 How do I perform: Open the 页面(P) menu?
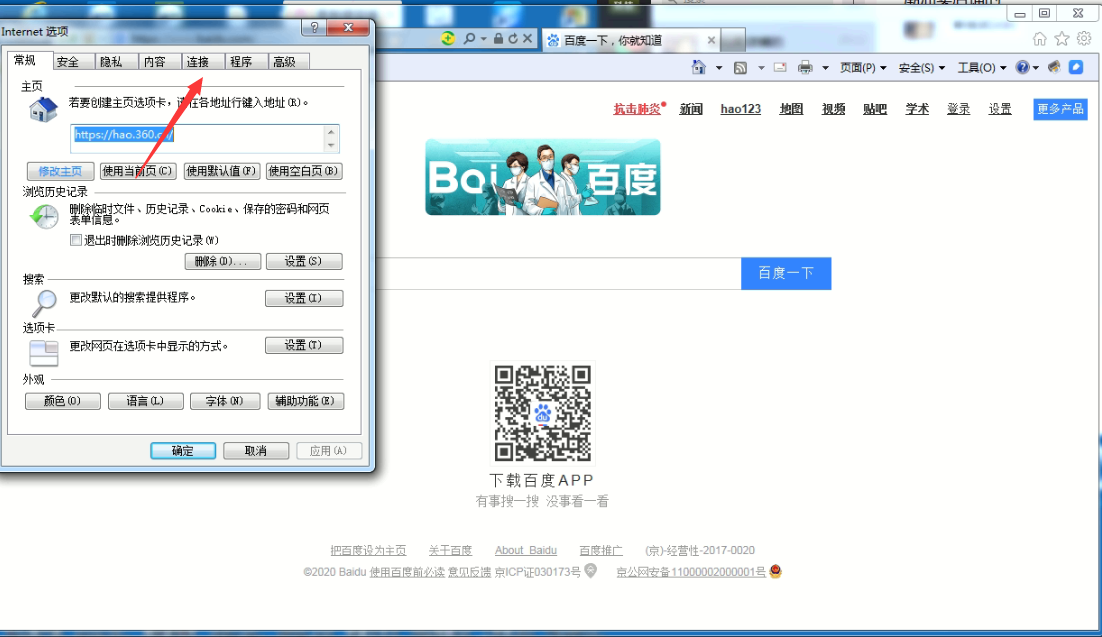tap(863, 67)
